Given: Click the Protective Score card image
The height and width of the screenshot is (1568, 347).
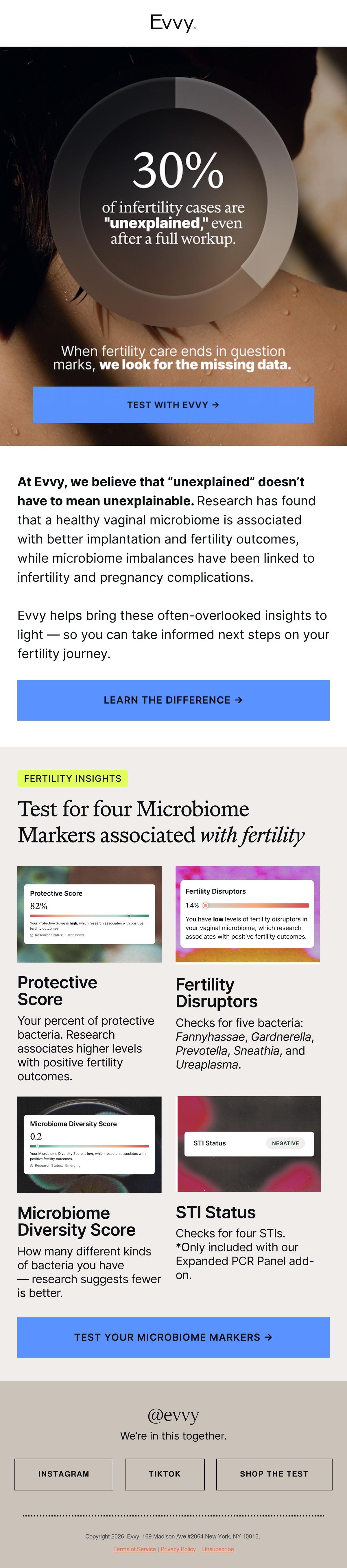Looking at the screenshot, I should [x=89, y=914].
